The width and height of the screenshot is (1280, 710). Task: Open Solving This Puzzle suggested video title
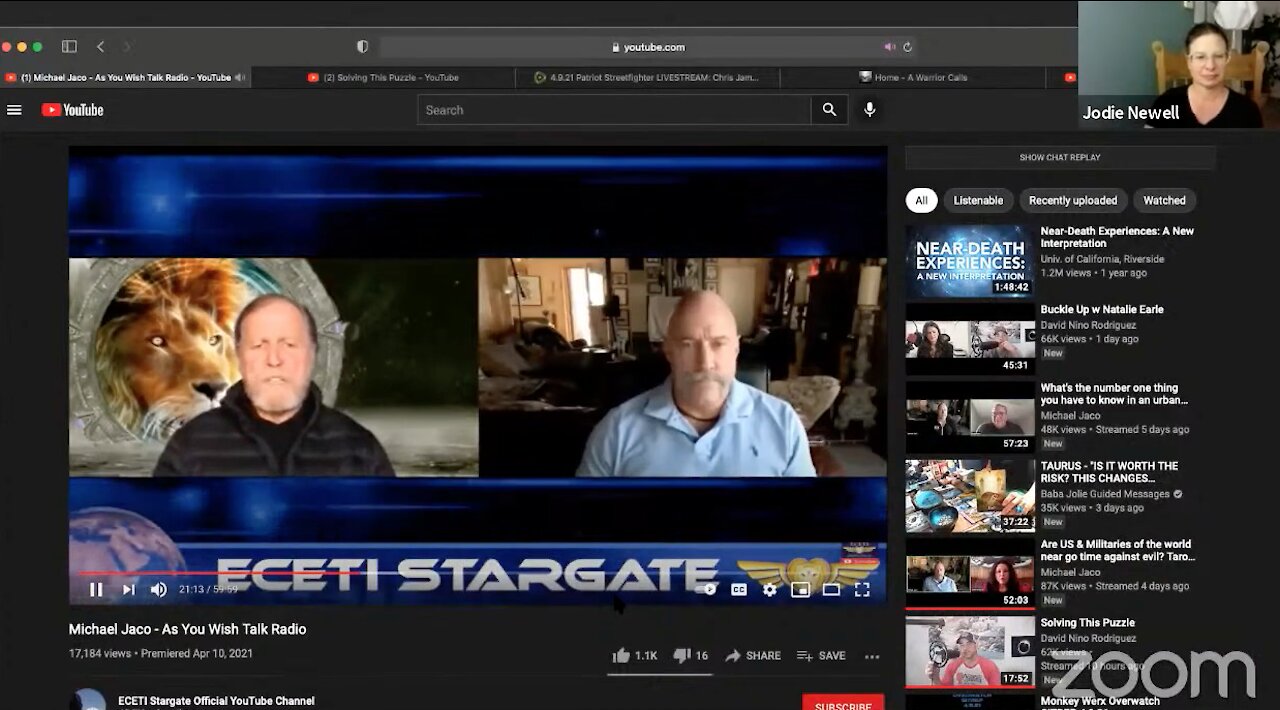(x=1088, y=622)
